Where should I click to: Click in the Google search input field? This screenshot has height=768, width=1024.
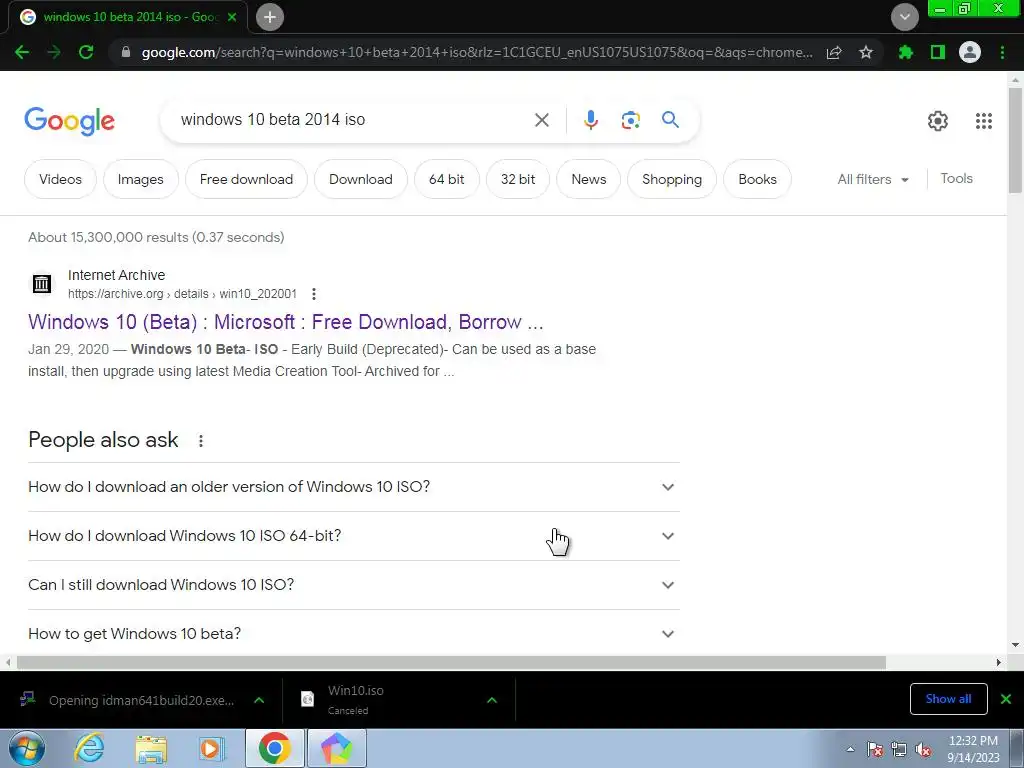click(x=353, y=120)
